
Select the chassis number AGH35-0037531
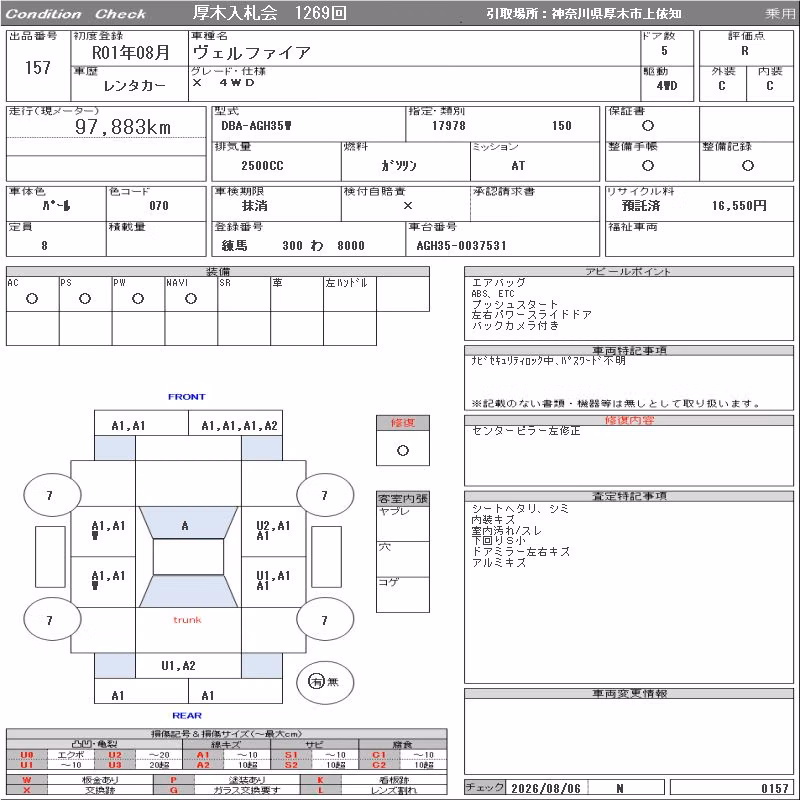(x=461, y=245)
